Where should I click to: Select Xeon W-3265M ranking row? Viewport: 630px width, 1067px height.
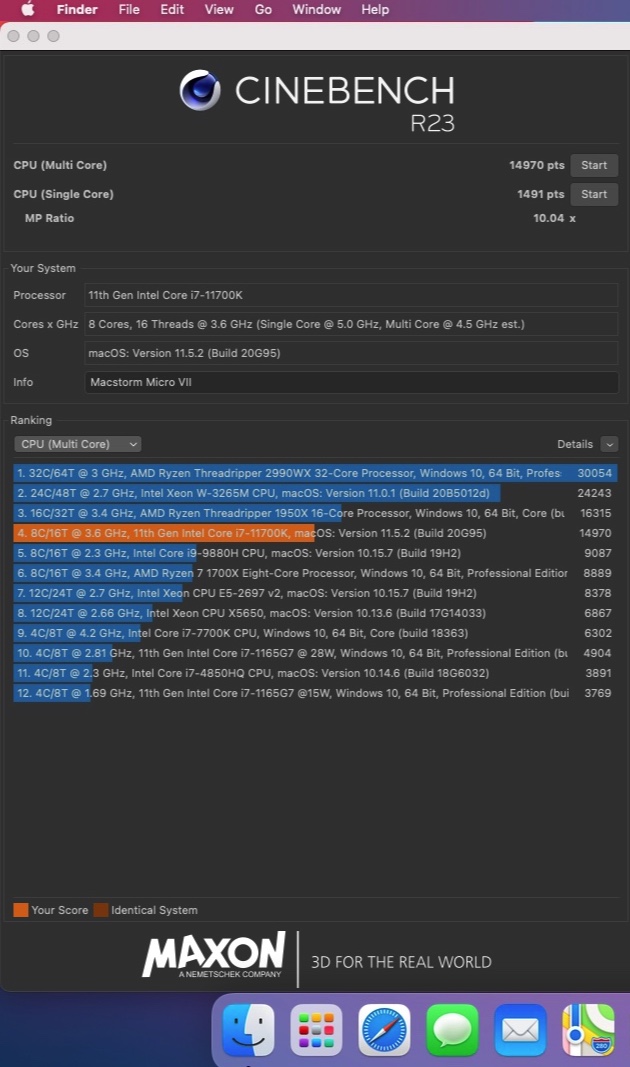tap(315, 493)
